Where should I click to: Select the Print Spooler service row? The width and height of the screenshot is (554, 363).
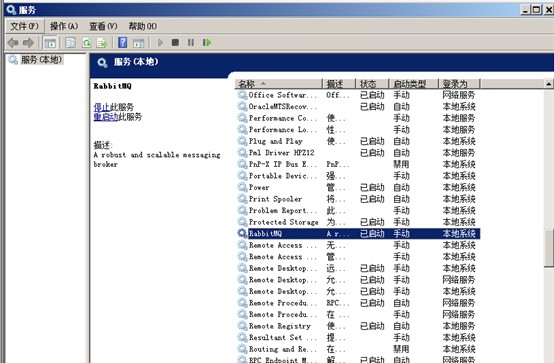[x=358, y=199]
